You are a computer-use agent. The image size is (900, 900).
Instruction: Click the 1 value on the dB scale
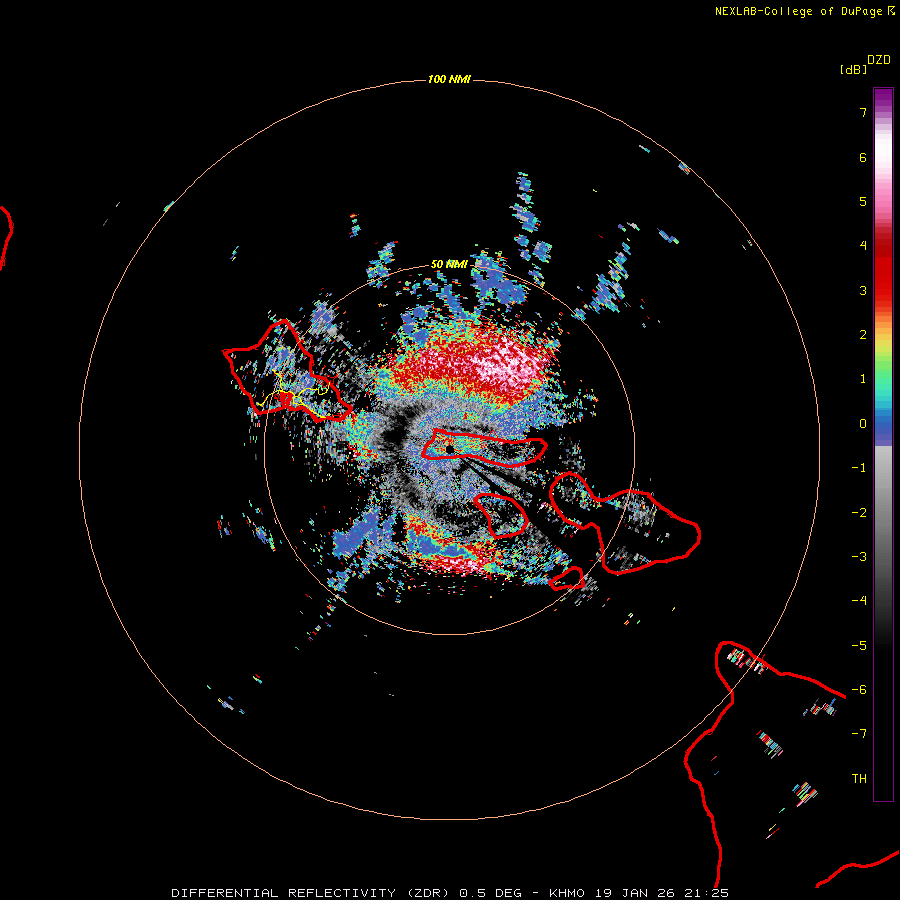863,379
